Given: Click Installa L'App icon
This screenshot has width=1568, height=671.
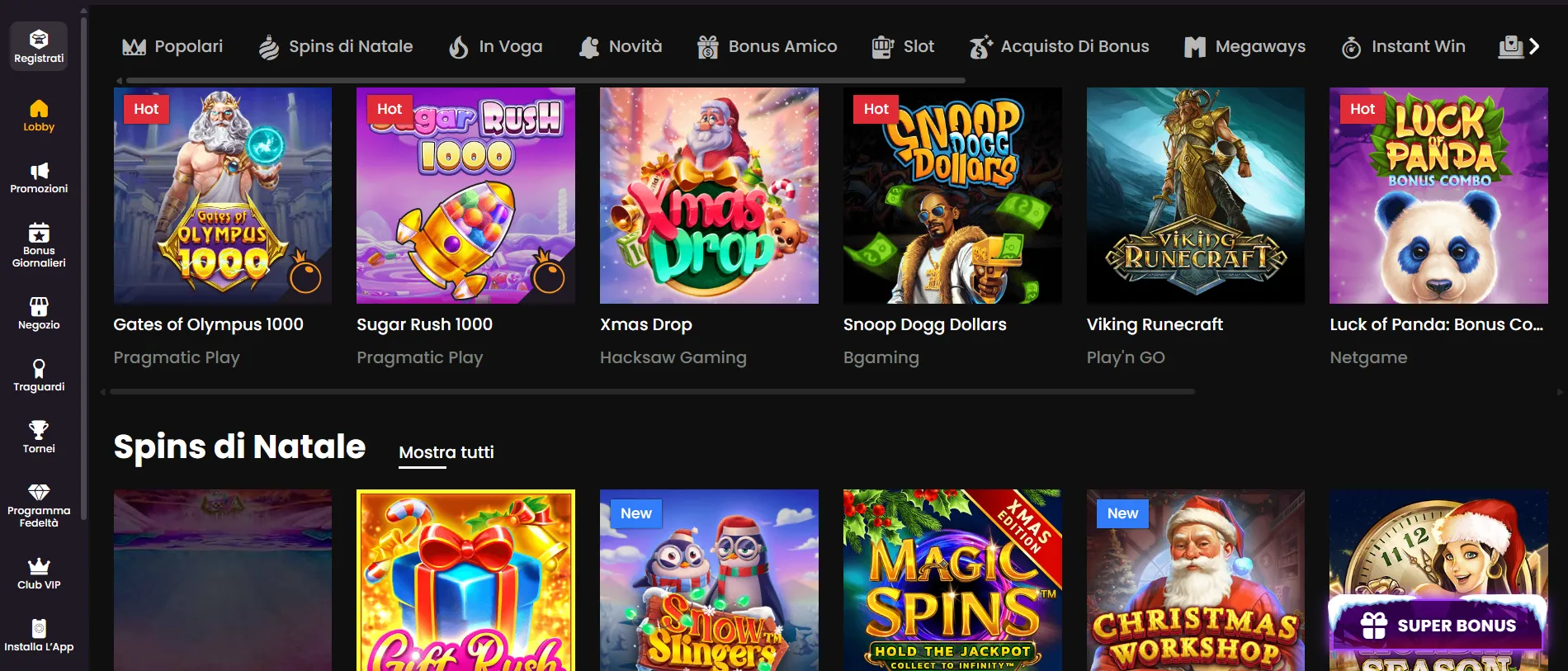Looking at the screenshot, I should 39,628.
